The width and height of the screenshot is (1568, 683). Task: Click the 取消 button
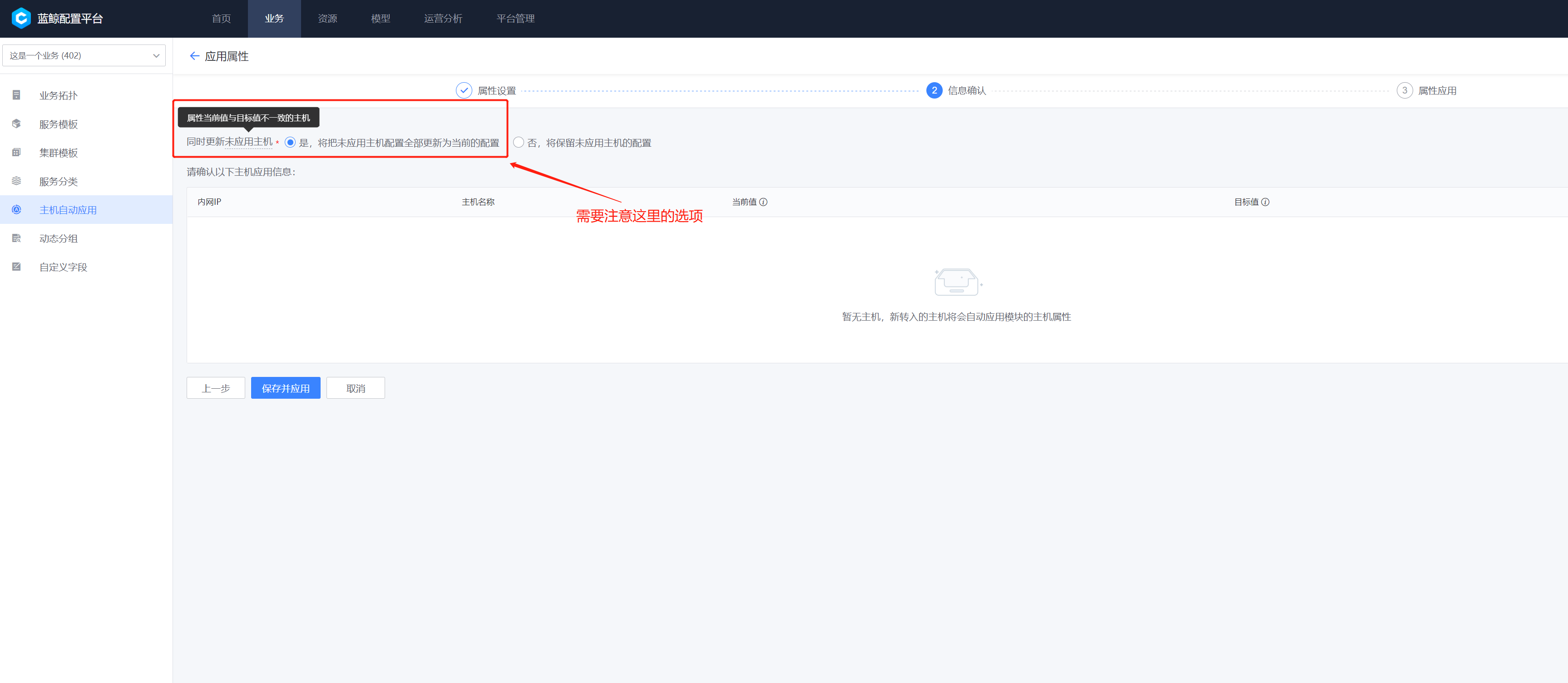356,388
